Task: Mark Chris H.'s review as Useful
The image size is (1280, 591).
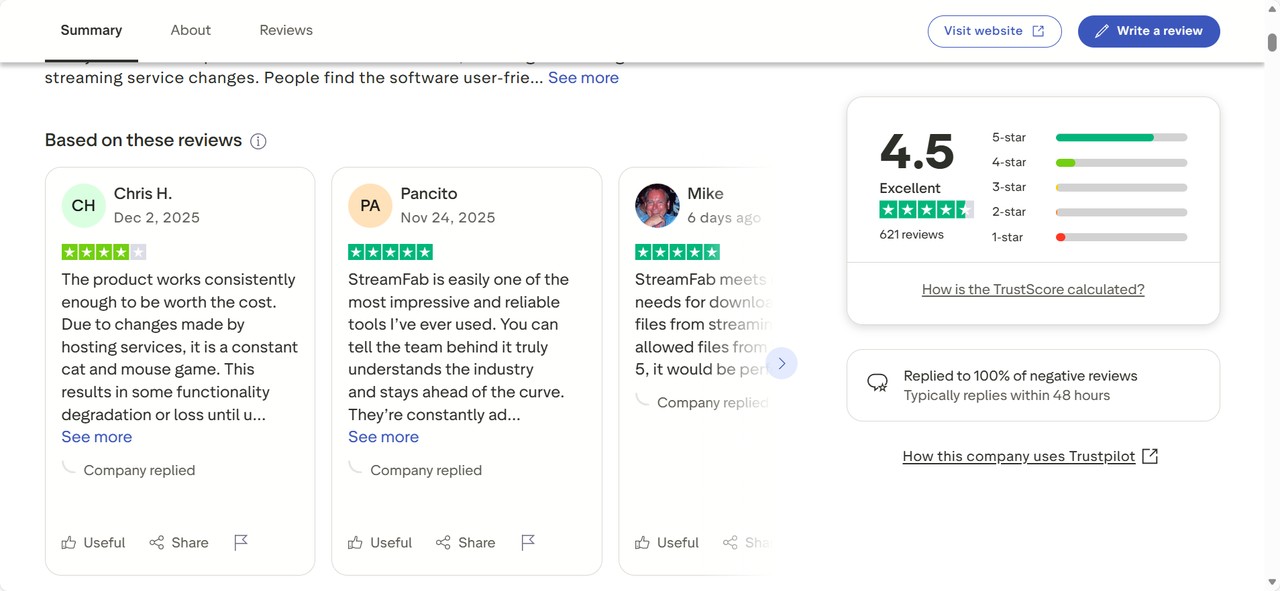Action: [x=93, y=542]
